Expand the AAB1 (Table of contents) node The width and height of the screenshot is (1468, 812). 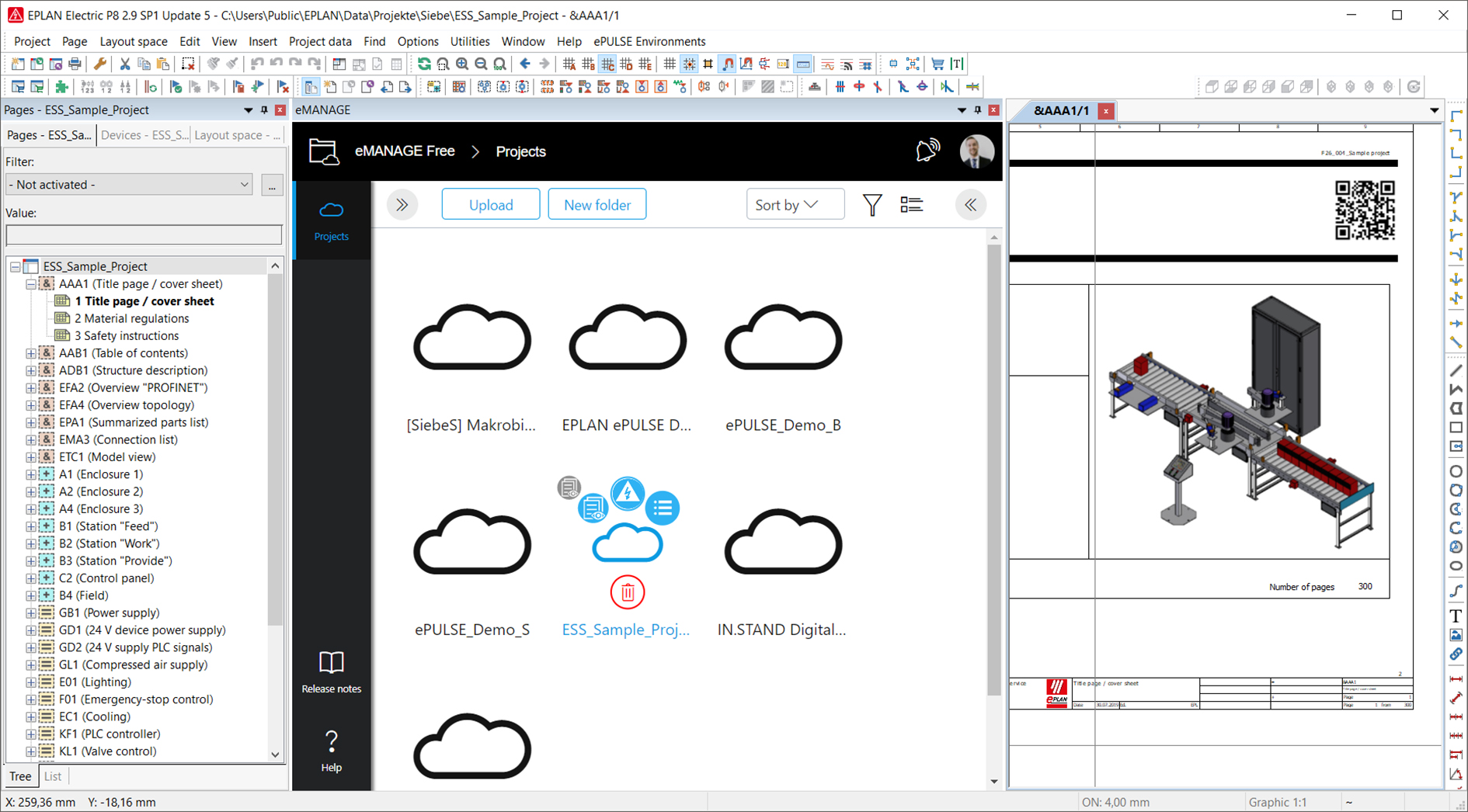[31, 353]
